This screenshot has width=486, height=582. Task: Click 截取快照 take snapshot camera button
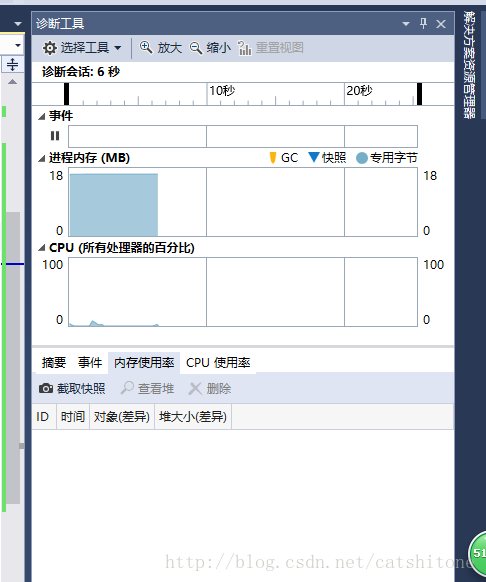[x=72, y=389]
